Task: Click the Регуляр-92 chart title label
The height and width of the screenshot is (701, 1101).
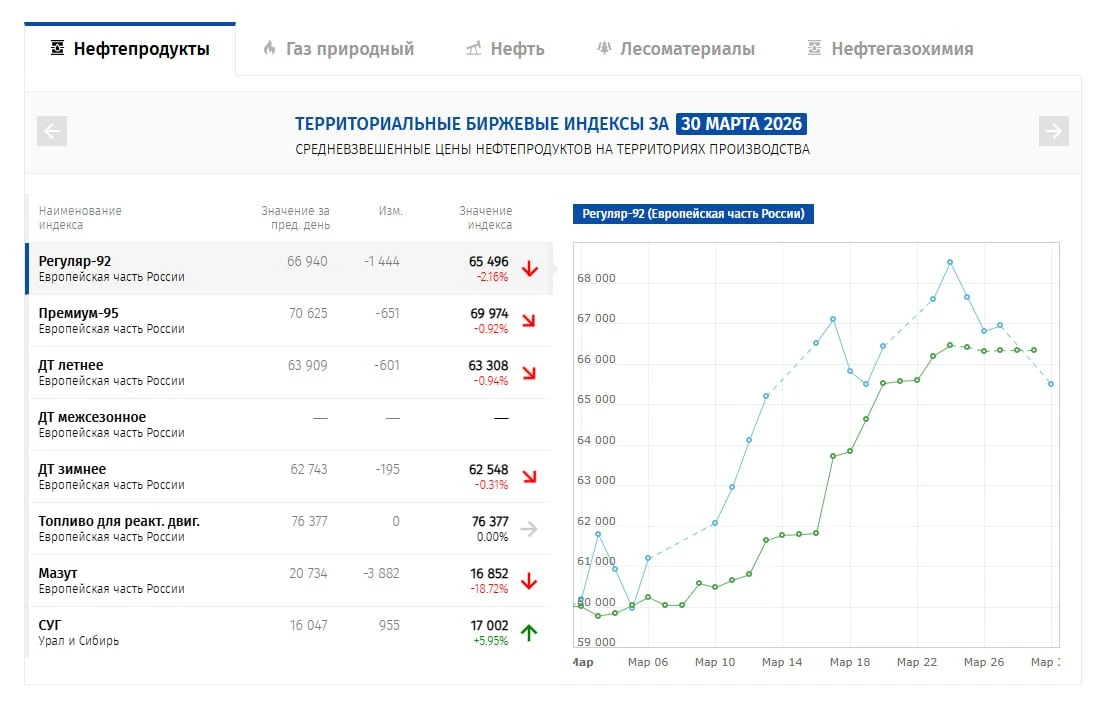Action: click(x=693, y=214)
